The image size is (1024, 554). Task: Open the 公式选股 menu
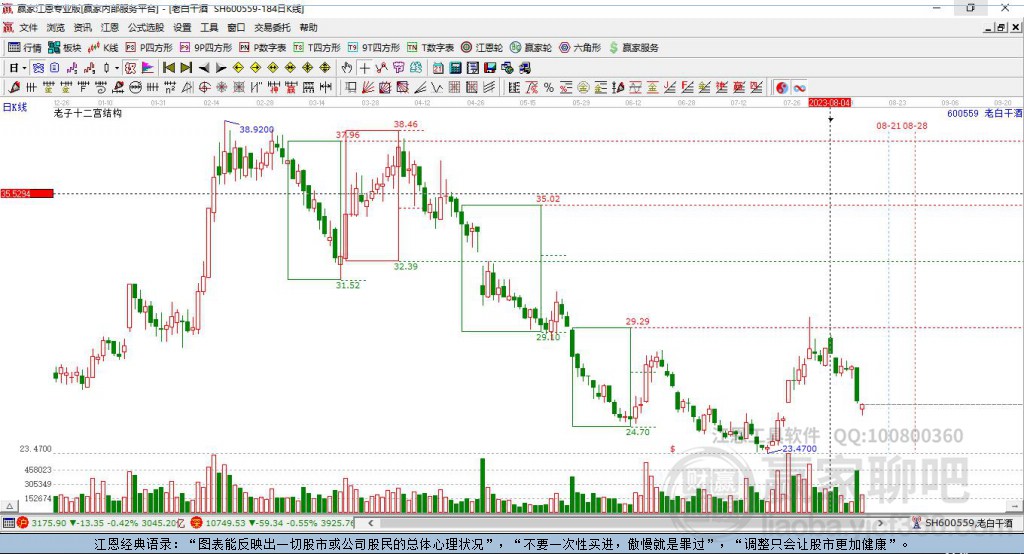click(146, 27)
